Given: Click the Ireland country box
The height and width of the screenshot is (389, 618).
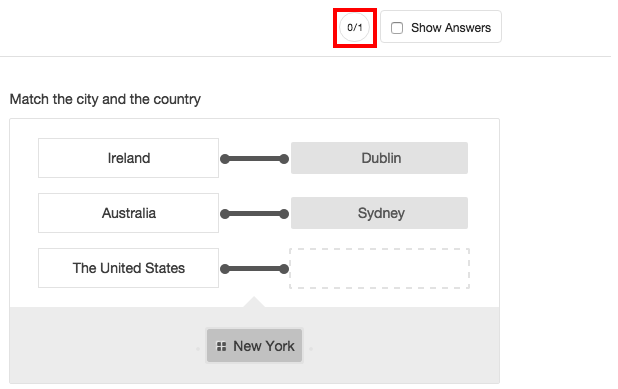Looking at the screenshot, I should point(128,158).
